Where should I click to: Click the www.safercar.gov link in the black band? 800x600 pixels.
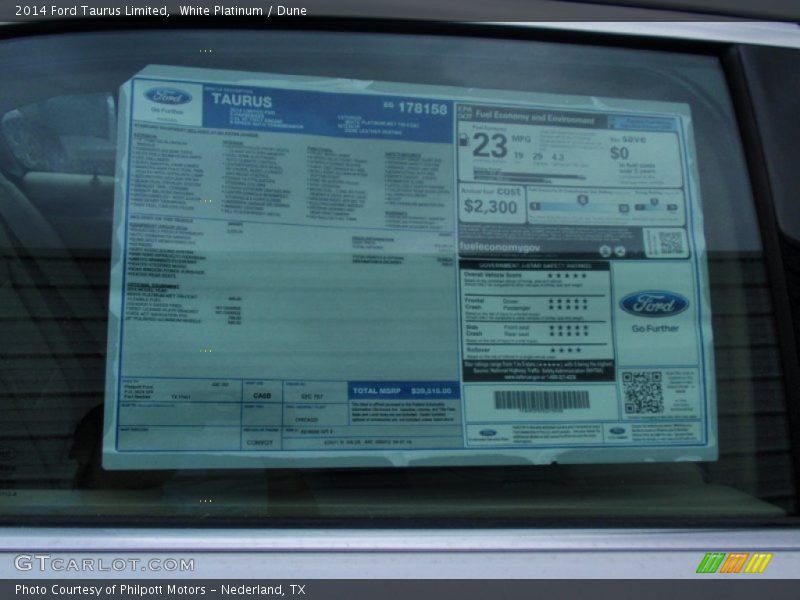(x=523, y=377)
